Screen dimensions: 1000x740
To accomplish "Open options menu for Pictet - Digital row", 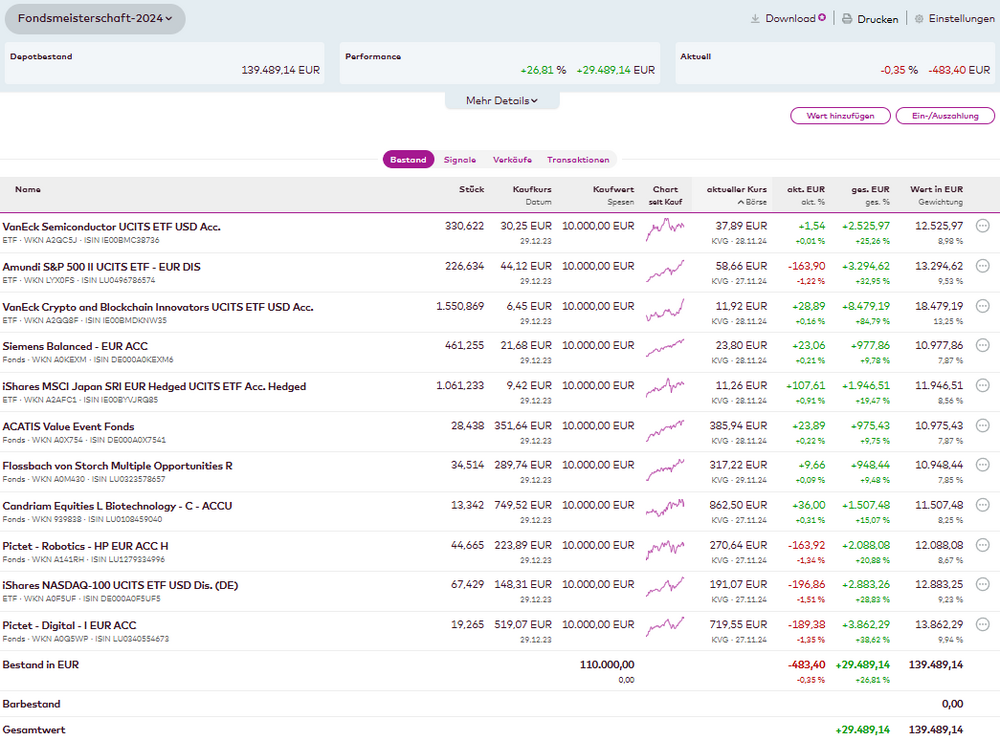I will pyautogui.click(x=982, y=625).
